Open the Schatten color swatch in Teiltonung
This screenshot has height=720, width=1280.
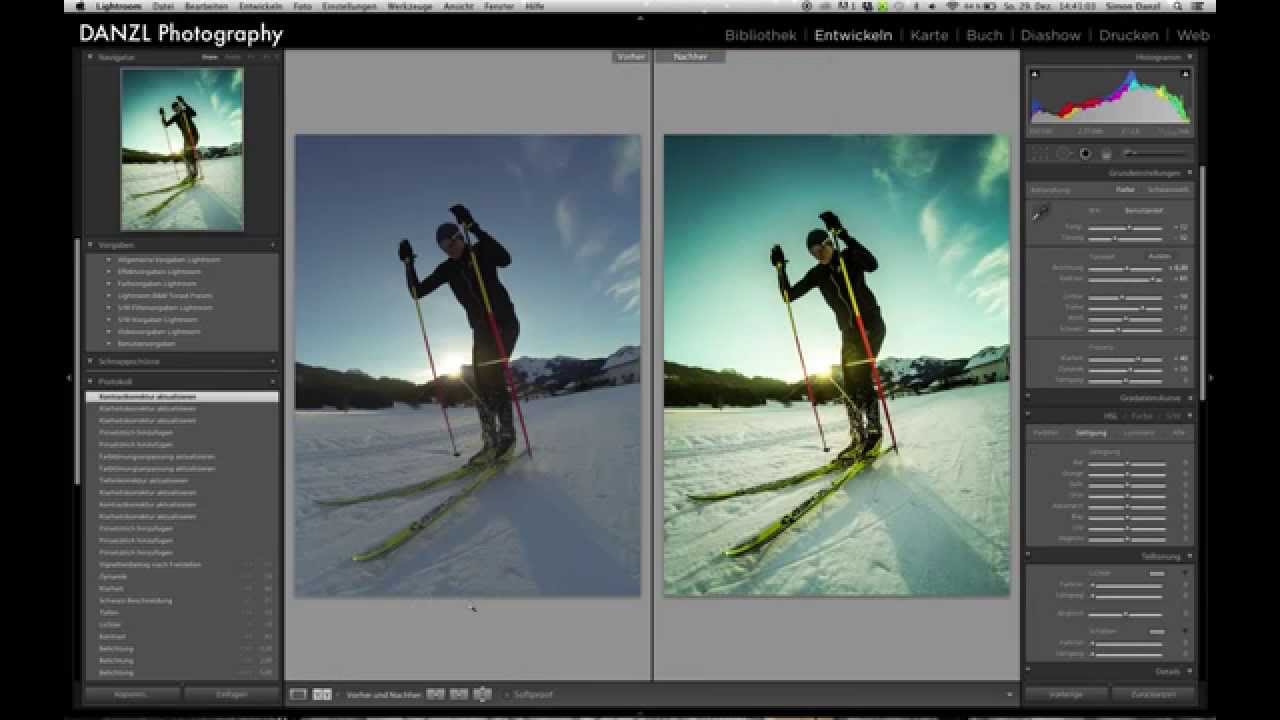click(1157, 632)
